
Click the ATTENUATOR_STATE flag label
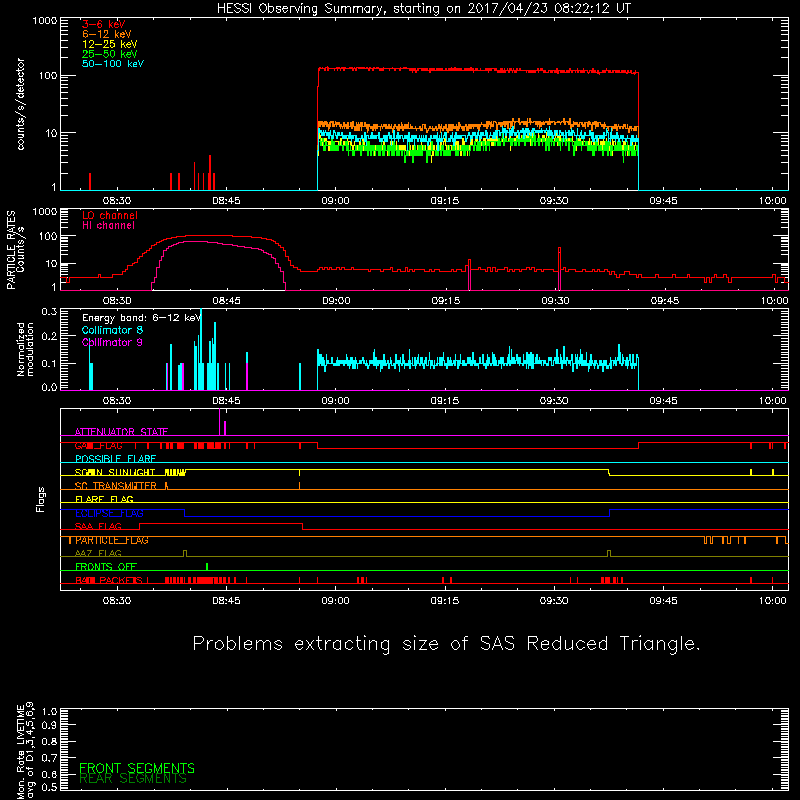pos(121,432)
